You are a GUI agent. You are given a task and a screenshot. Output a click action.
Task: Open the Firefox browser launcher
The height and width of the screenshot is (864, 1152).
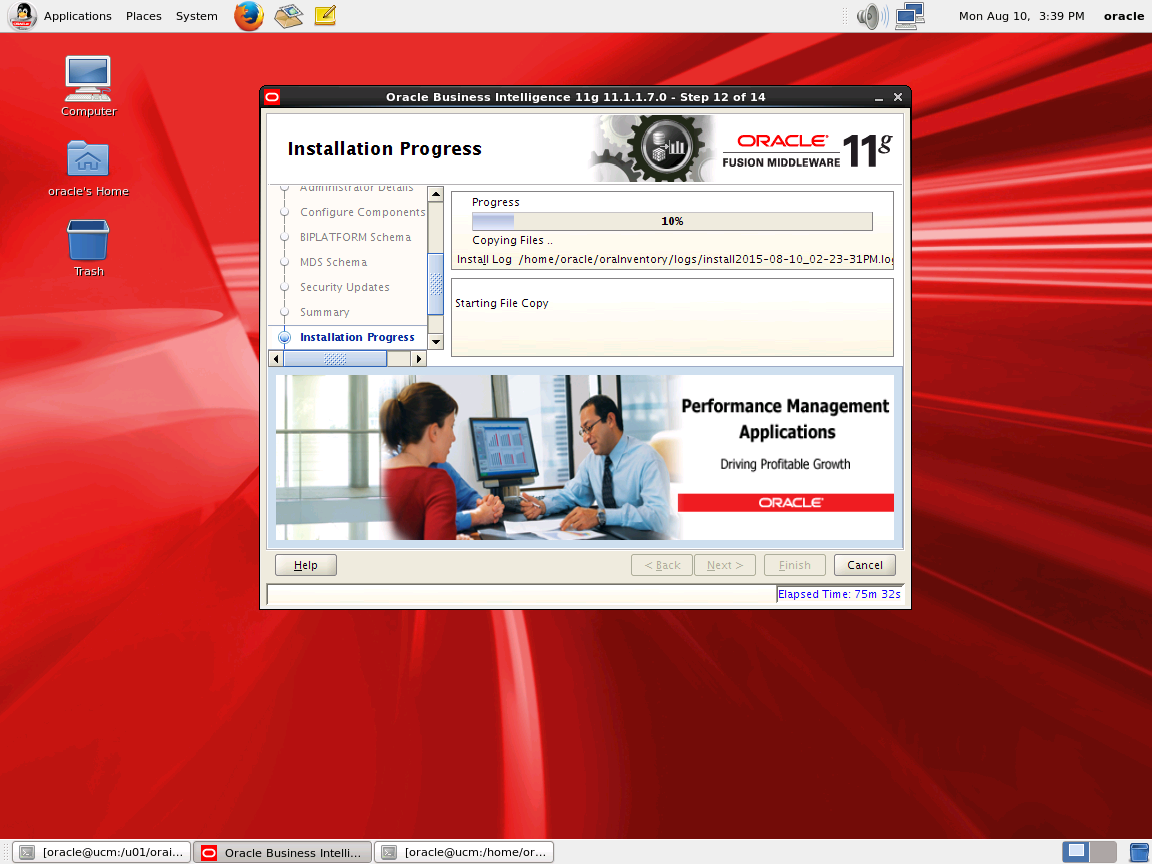(x=248, y=15)
